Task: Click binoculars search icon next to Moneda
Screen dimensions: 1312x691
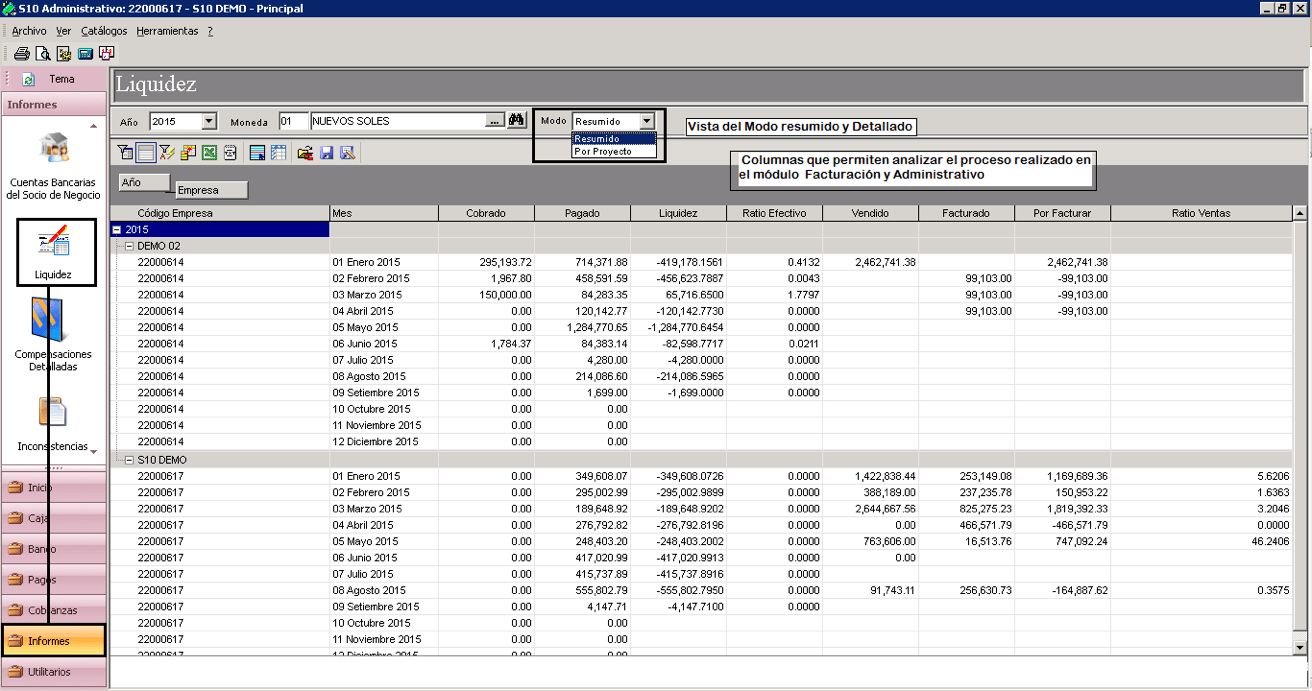Action: click(x=517, y=121)
